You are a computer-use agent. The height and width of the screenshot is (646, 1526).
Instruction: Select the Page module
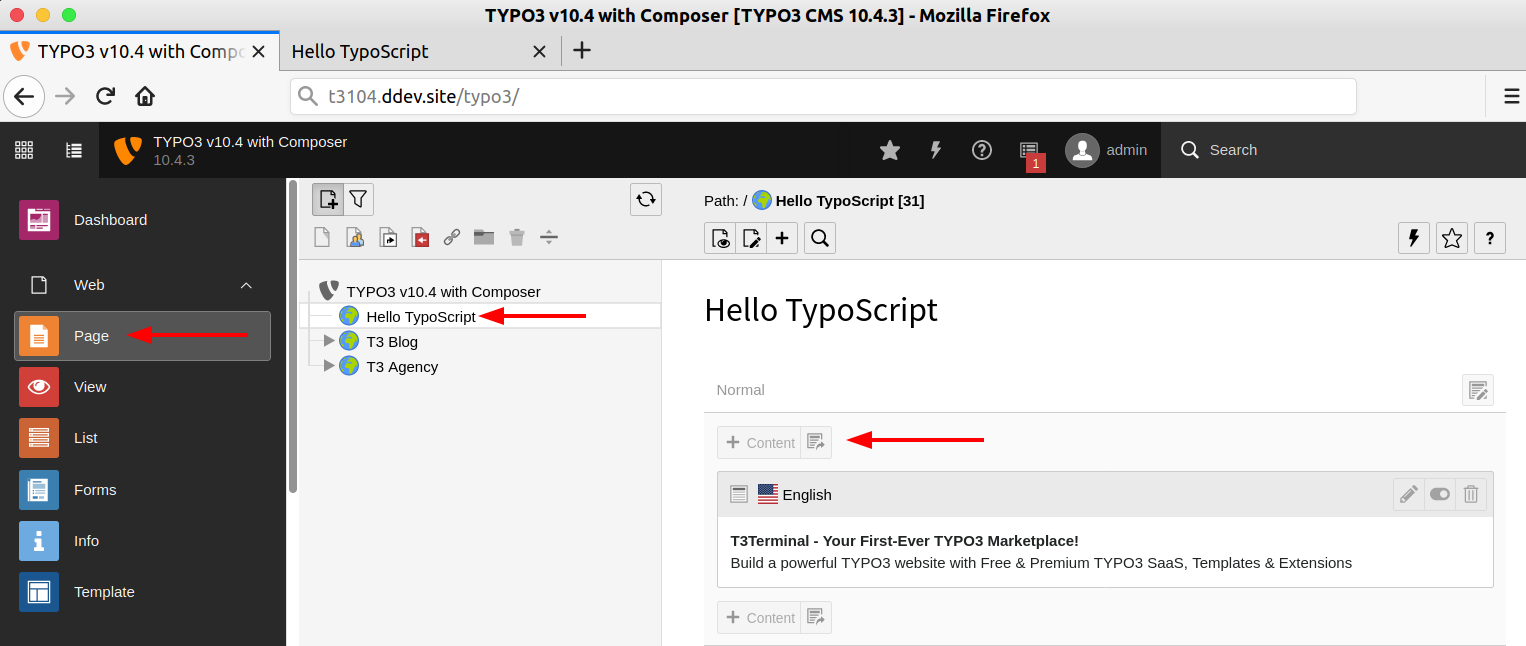(x=143, y=336)
